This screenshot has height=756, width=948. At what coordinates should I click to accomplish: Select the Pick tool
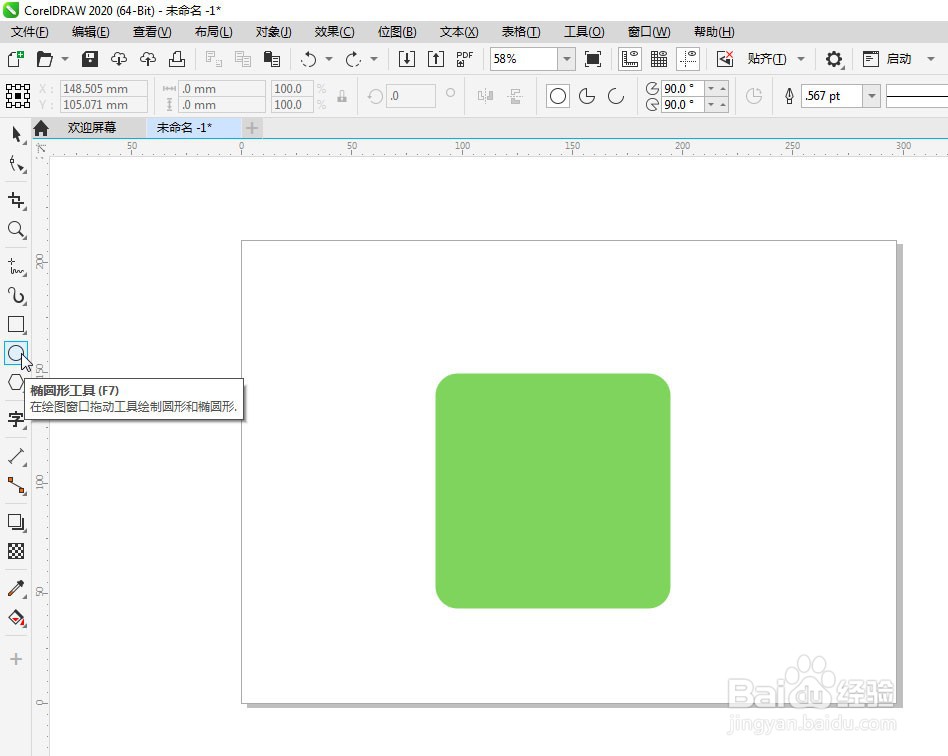17,134
